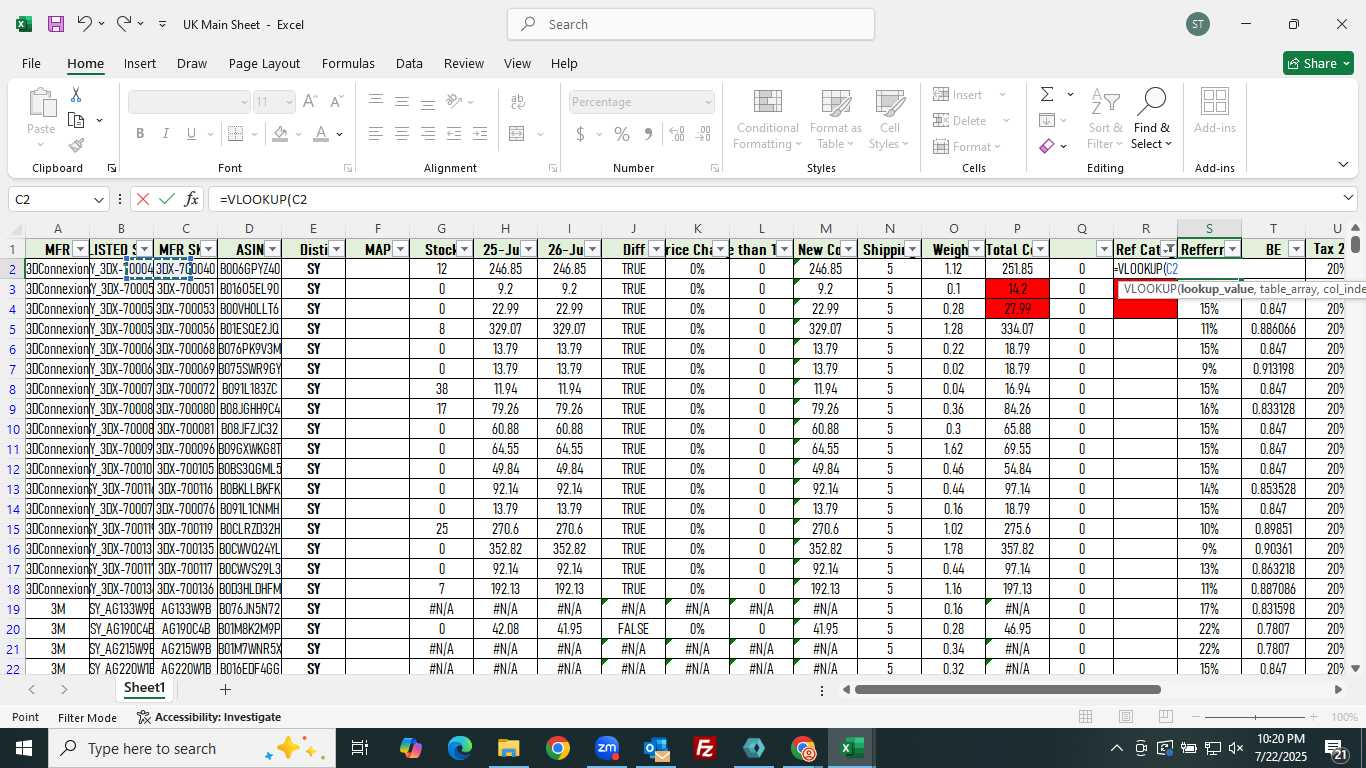Open the ST account profile button
This screenshot has height=768, width=1366.
(1198, 24)
